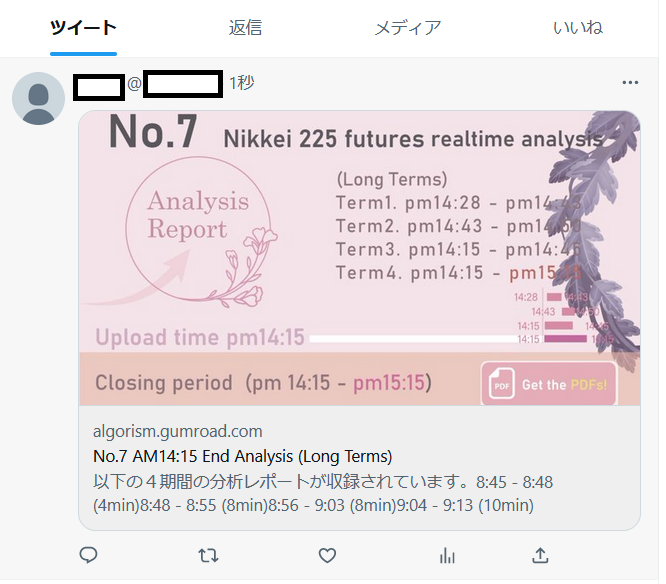The image size is (666, 584).
Task: Click the Get the PDFs! button
Action: click(x=549, y=384)
